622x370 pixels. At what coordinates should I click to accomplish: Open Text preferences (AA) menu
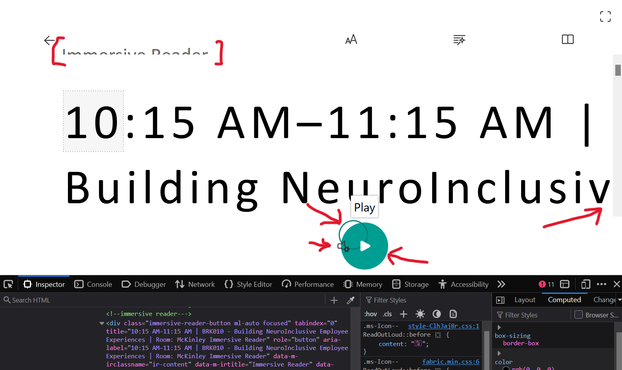(x=351, y=40)
